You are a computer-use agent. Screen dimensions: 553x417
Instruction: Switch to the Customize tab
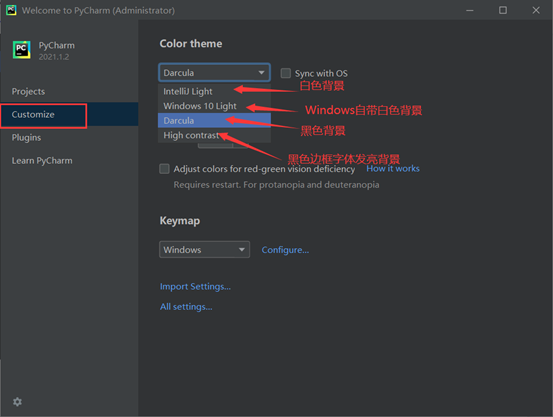click(69, 114)
